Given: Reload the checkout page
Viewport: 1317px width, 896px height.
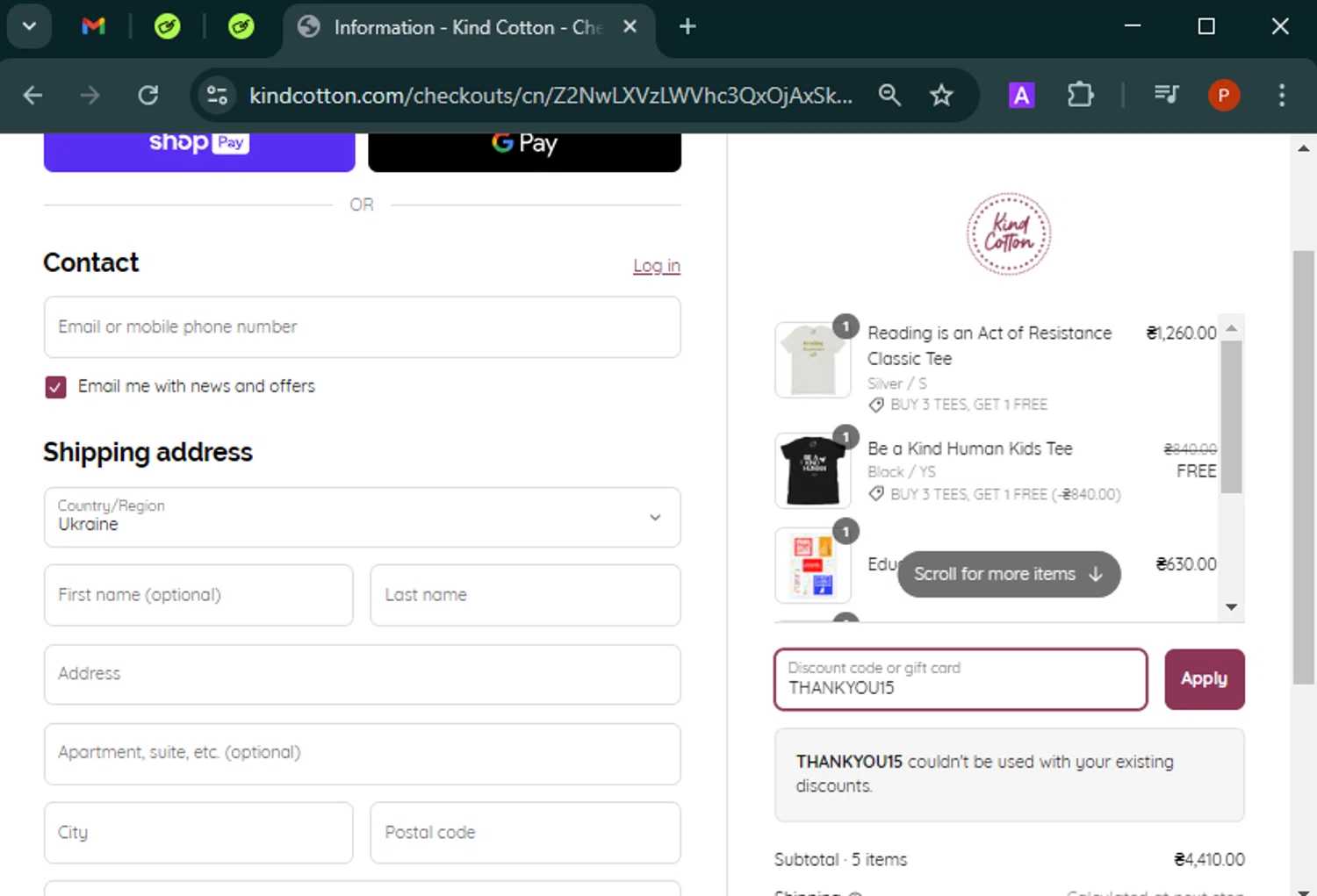Looking at the screenshot, I should point(148,95).
